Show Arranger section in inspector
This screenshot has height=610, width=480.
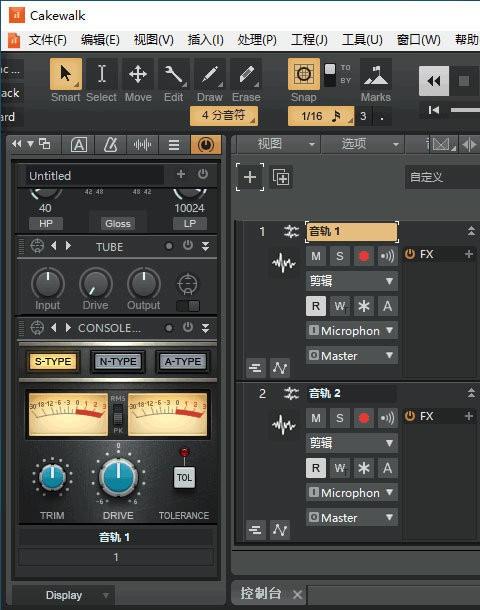79,145
